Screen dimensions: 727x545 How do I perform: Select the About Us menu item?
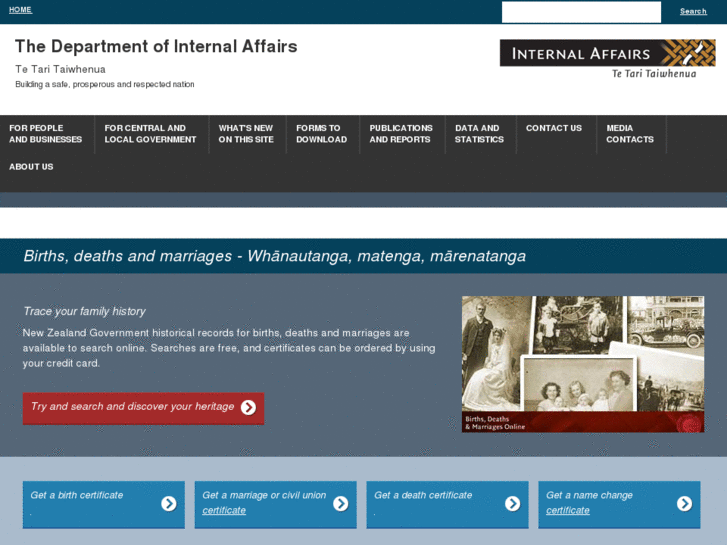pos(31,167)
